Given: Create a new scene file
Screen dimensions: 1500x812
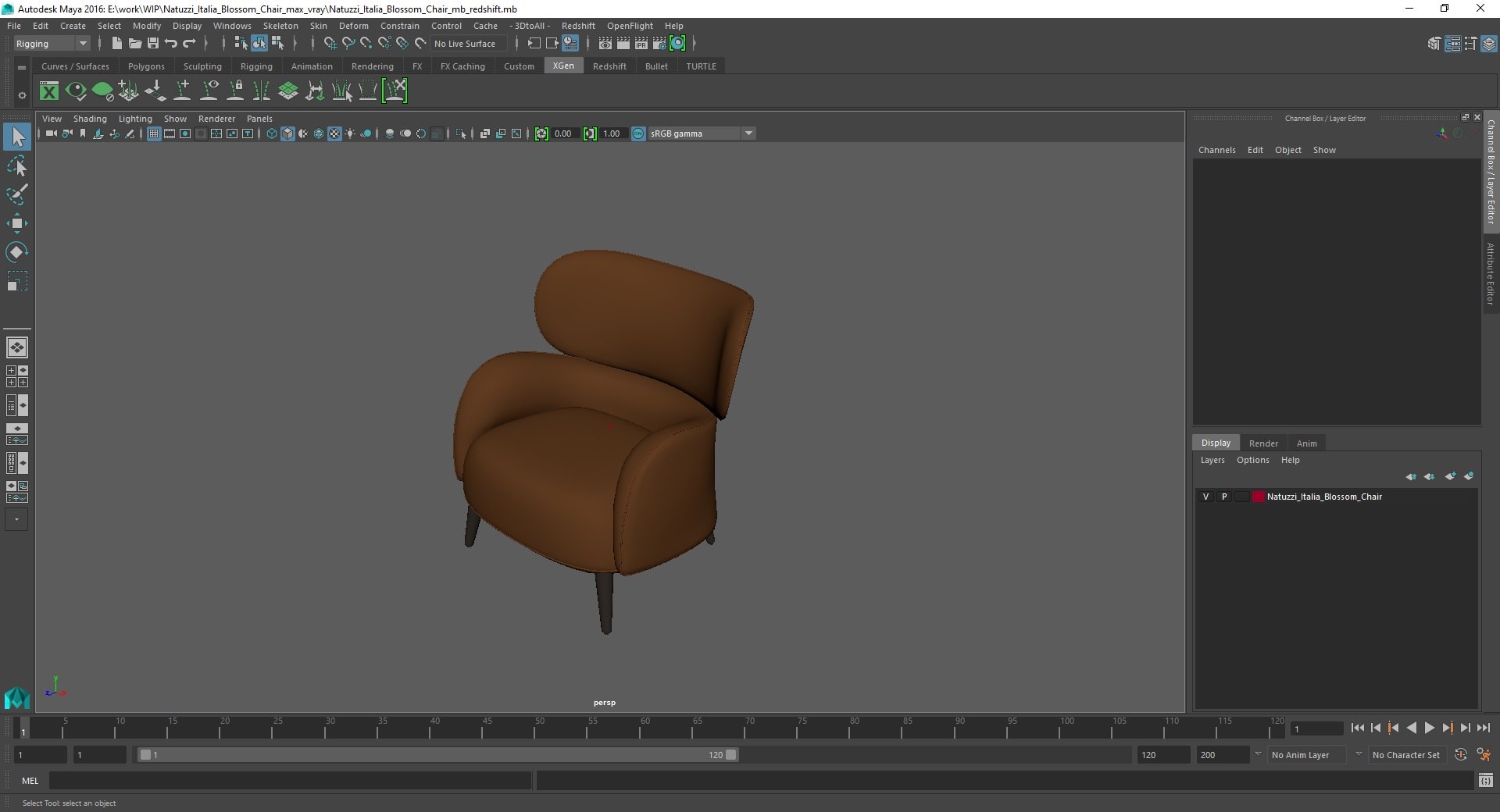Looking at the screenshot, I should coord(116,44).
